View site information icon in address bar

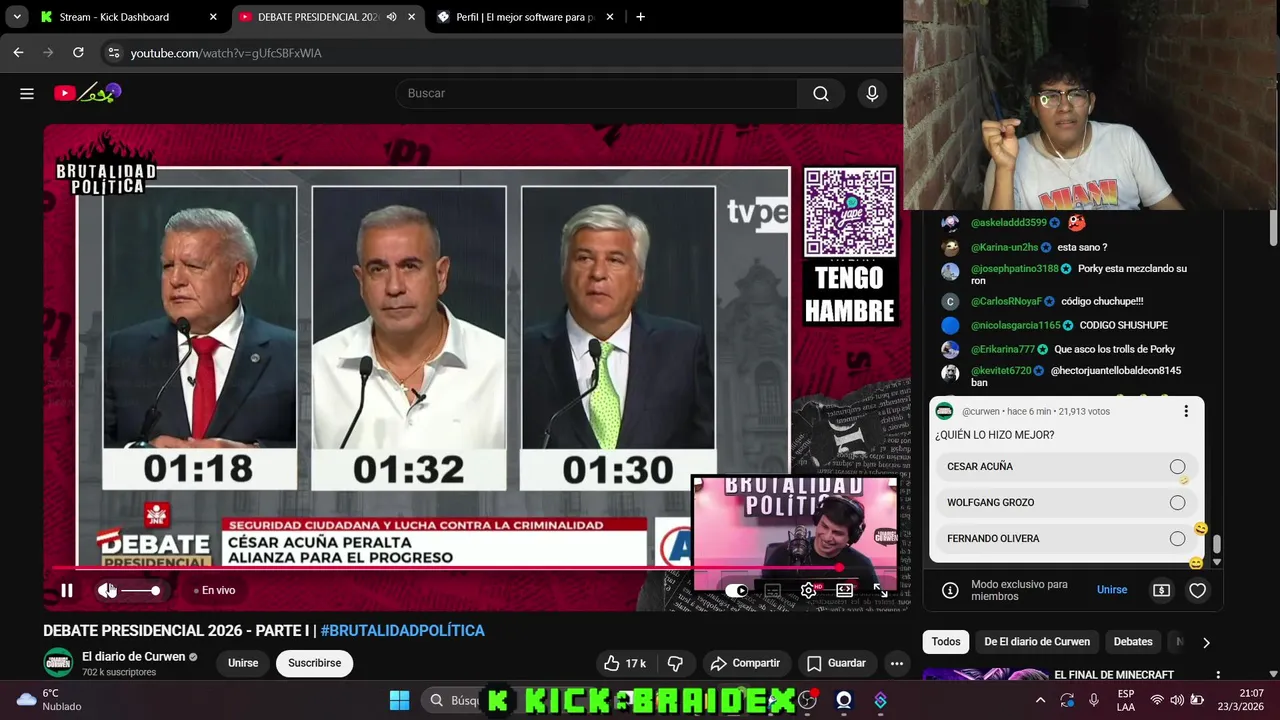[113, 53]
